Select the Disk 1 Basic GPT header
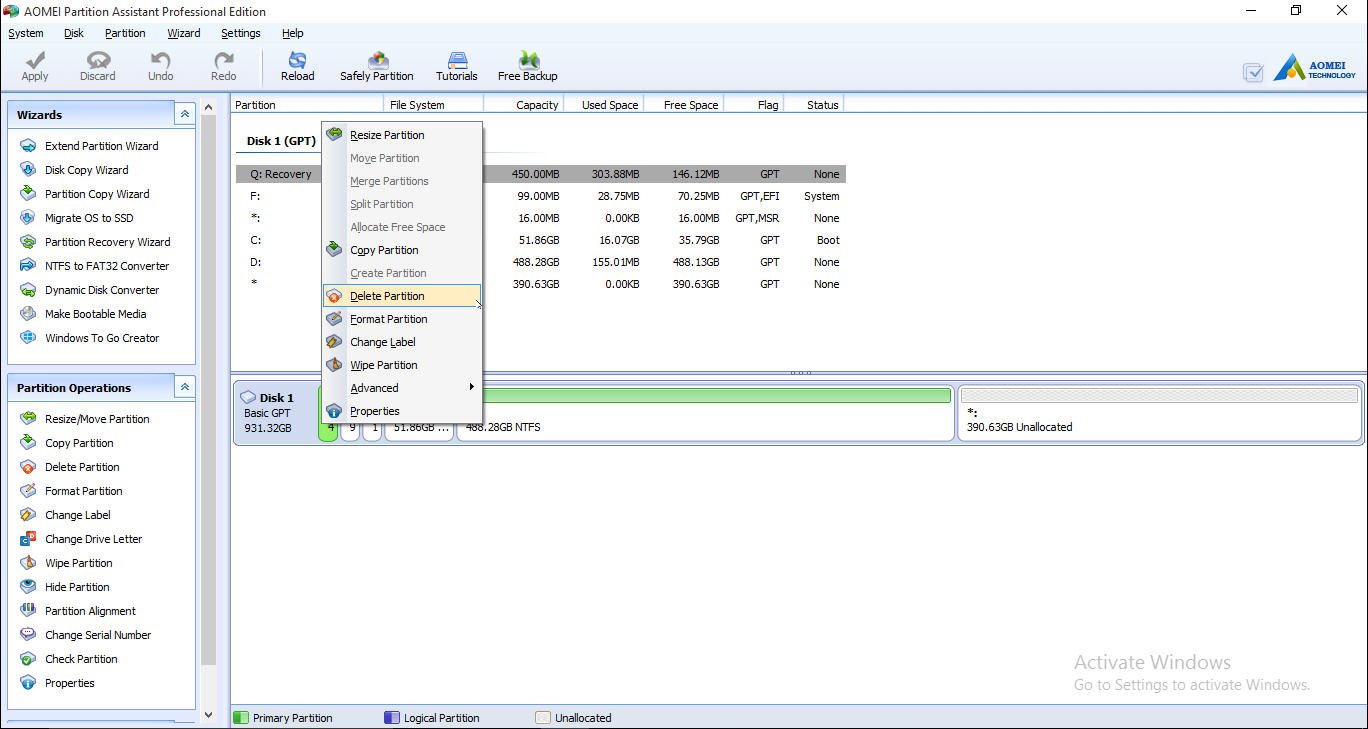This screenshot has height=729, width=1368. point(275,412)
